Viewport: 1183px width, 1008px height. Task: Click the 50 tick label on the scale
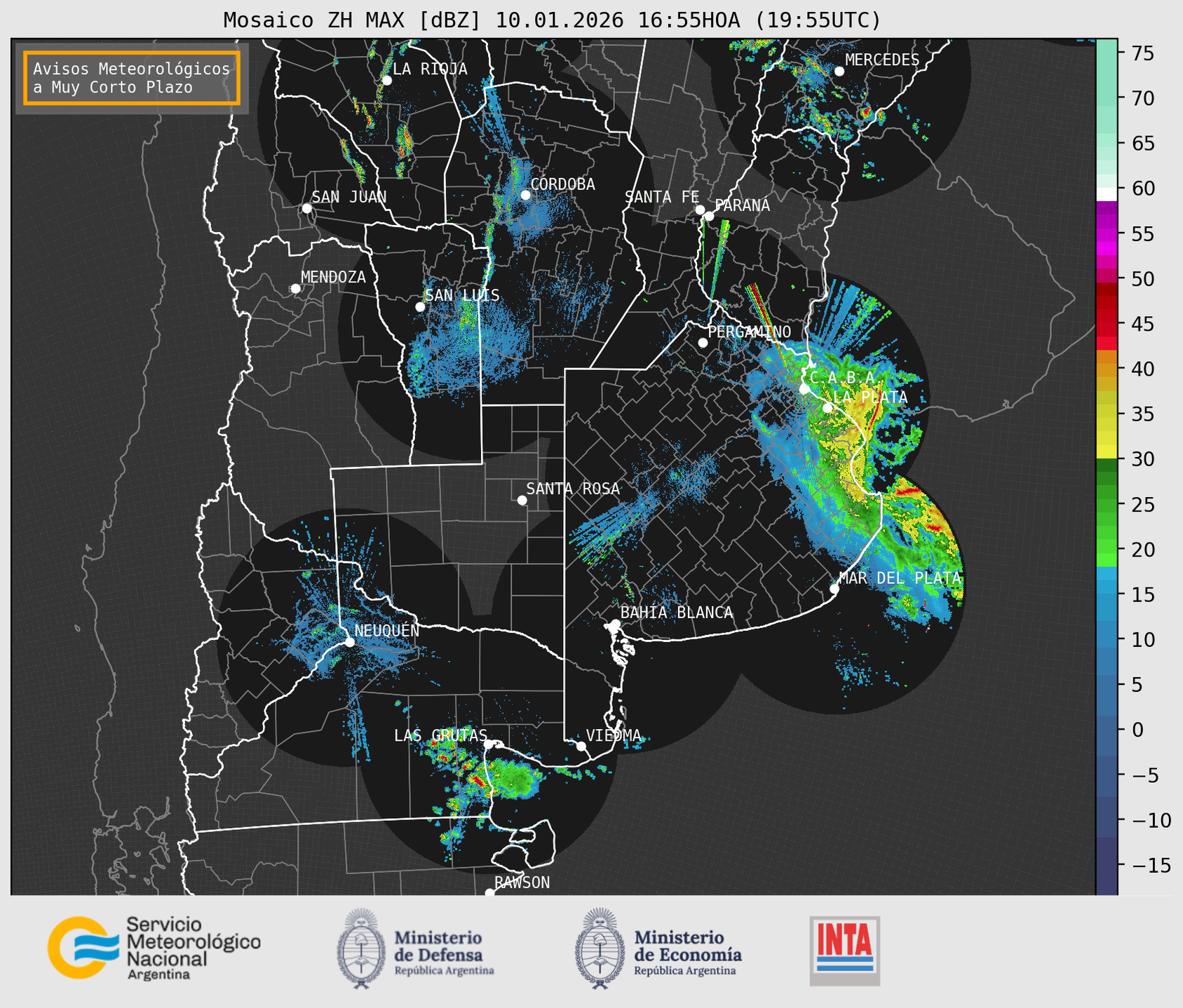click(1142, 279)
